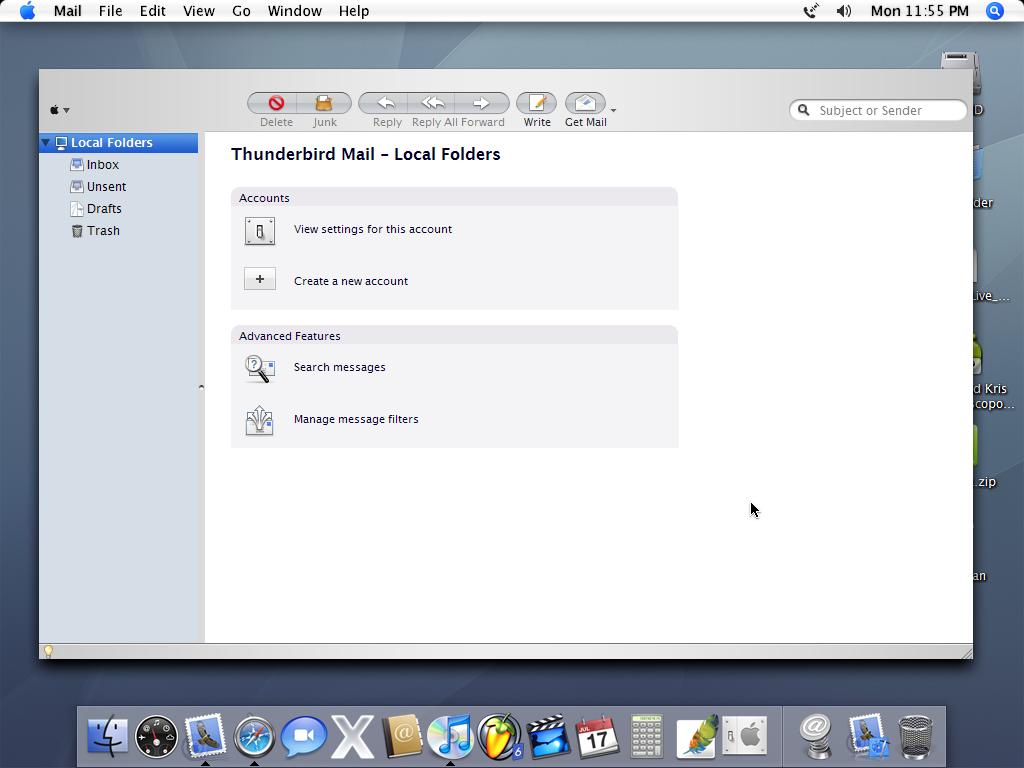Click the Reply arrow icon
The image size is (1024, 768).
pos(387,103)
